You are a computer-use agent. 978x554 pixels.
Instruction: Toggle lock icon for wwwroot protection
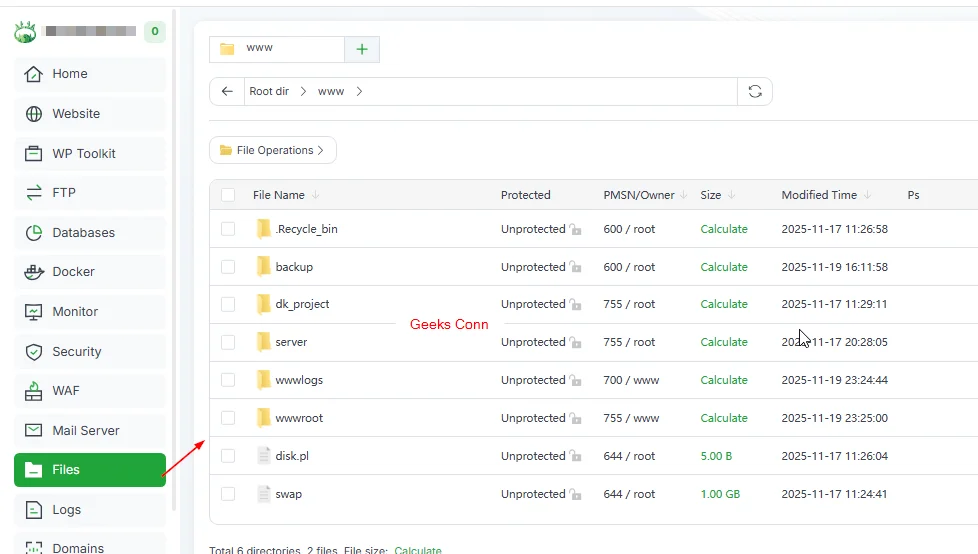coord(575,419)
